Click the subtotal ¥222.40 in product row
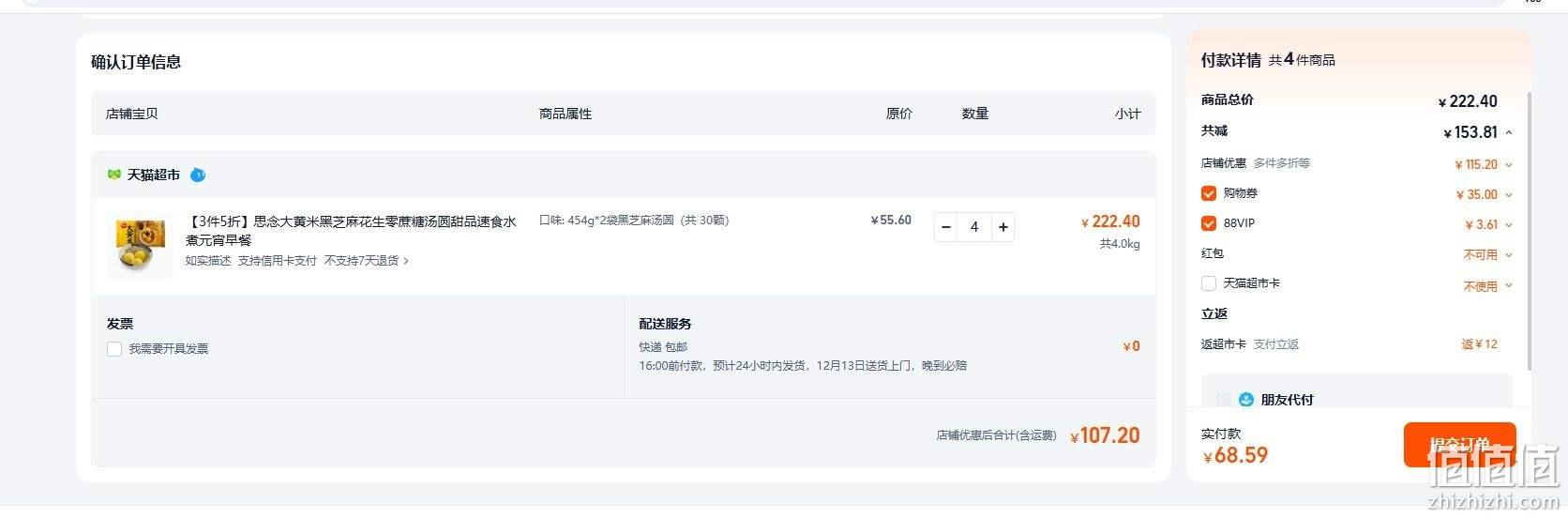 pos(1110,221)
